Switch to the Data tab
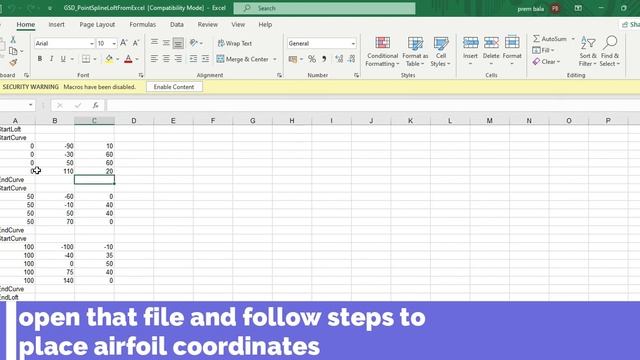The height and width of the screenshot is (360, 640). 177,24
